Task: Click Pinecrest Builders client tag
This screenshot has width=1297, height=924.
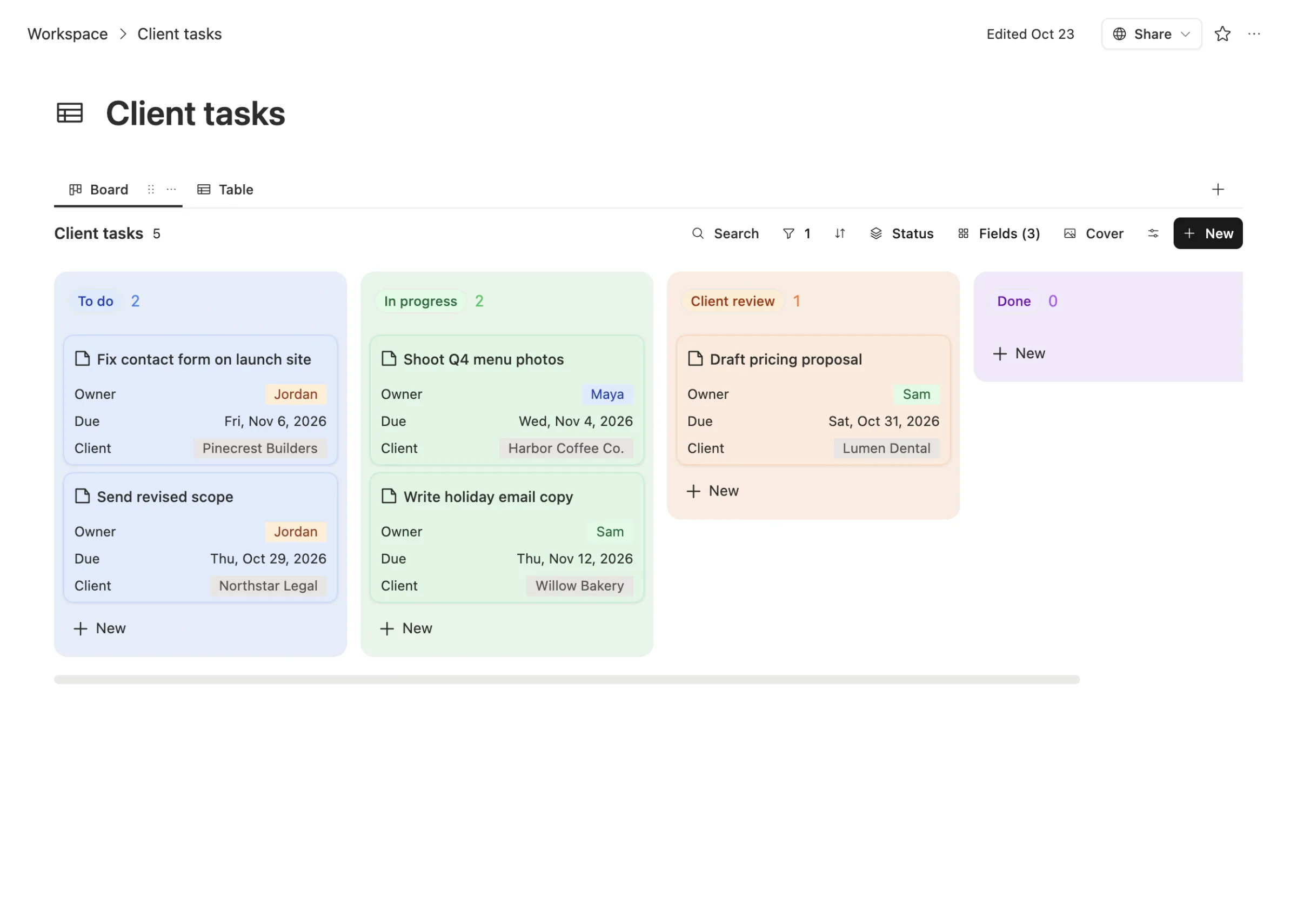Action: [260, 448]
